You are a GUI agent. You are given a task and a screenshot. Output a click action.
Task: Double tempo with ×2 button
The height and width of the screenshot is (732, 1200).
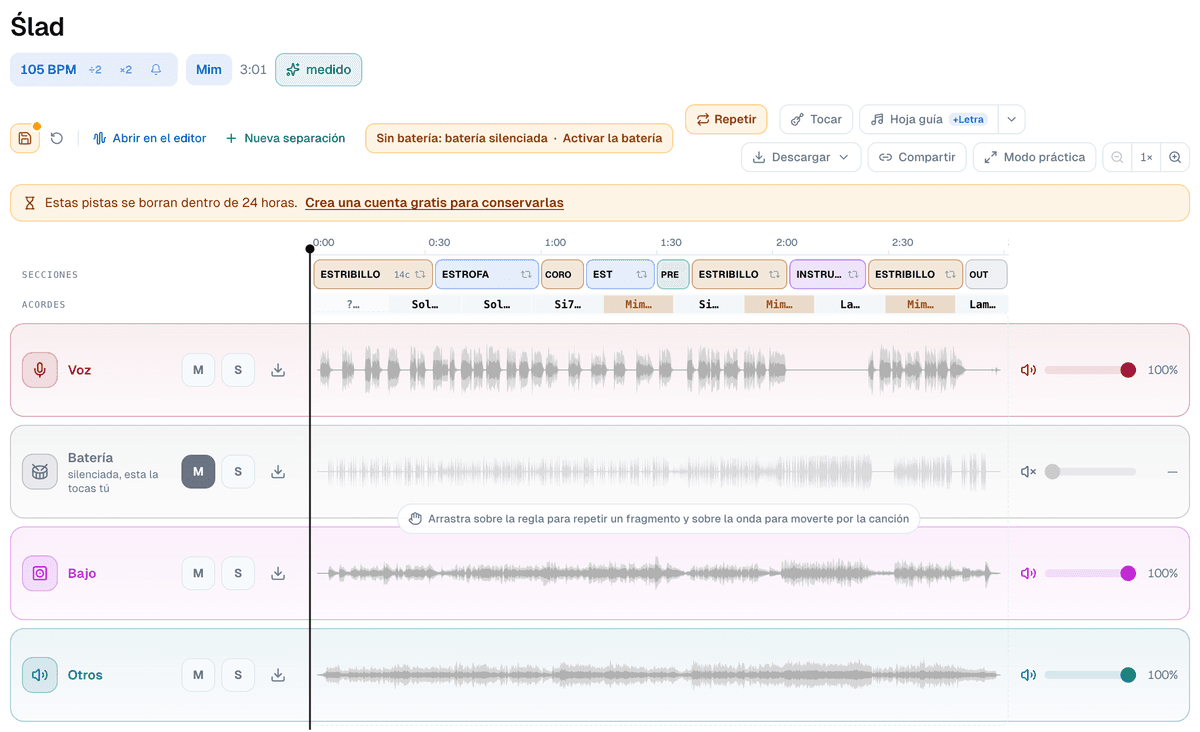tap(126, 70)
